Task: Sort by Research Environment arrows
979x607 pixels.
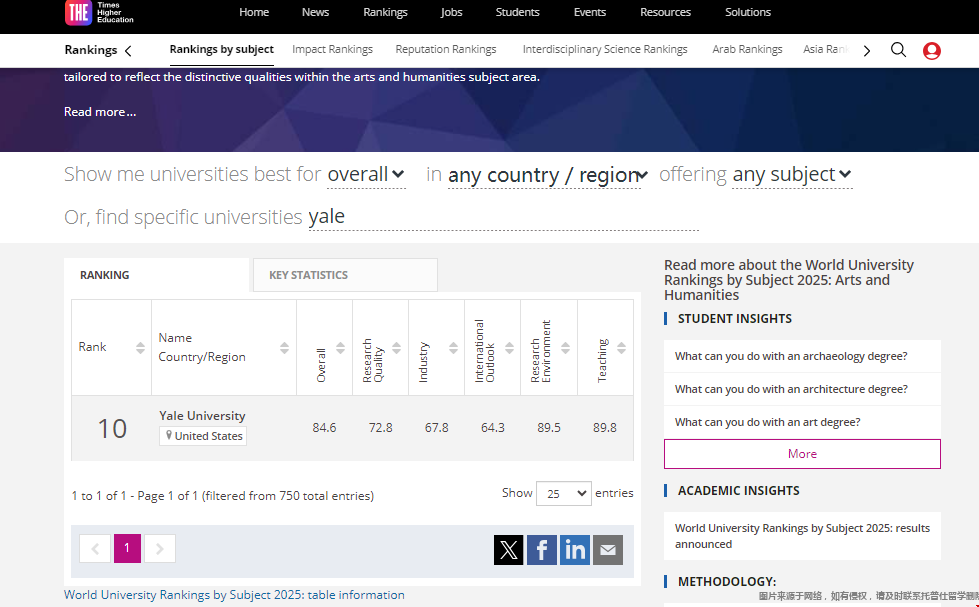Action: pos(565,348)
